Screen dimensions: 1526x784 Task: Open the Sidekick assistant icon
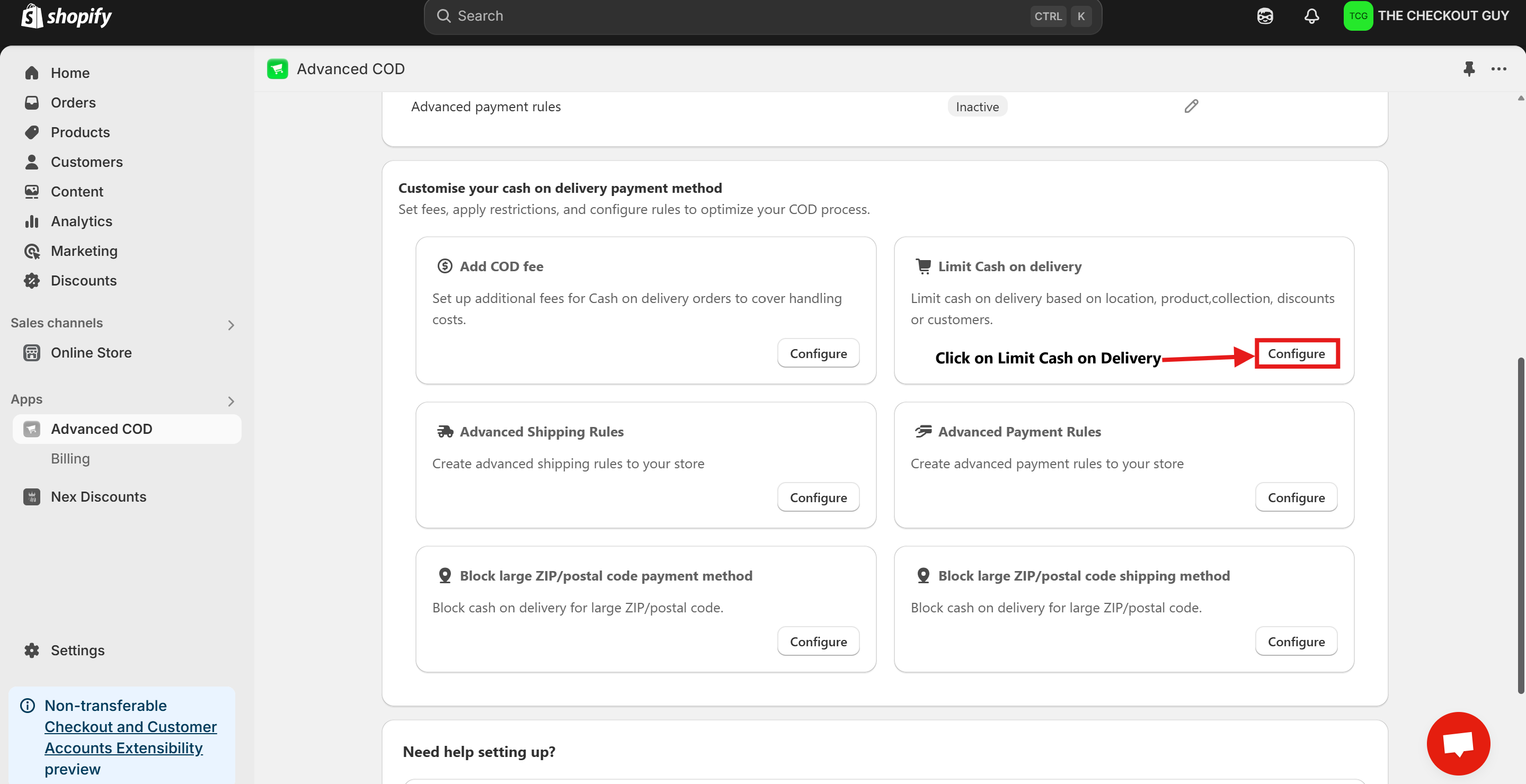click(1265, 16)
